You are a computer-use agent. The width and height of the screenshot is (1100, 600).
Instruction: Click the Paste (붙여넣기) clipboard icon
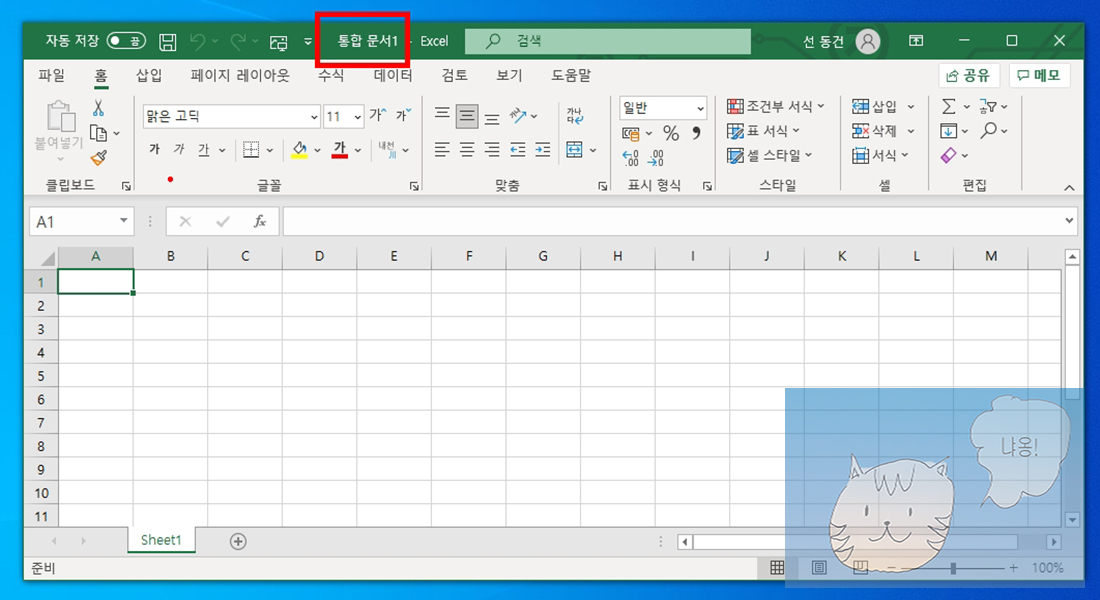click(x=61, y=117)
